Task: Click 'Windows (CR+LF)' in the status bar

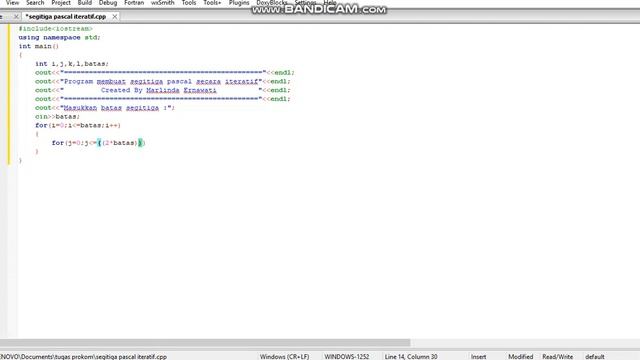Action: click(284, 357)
